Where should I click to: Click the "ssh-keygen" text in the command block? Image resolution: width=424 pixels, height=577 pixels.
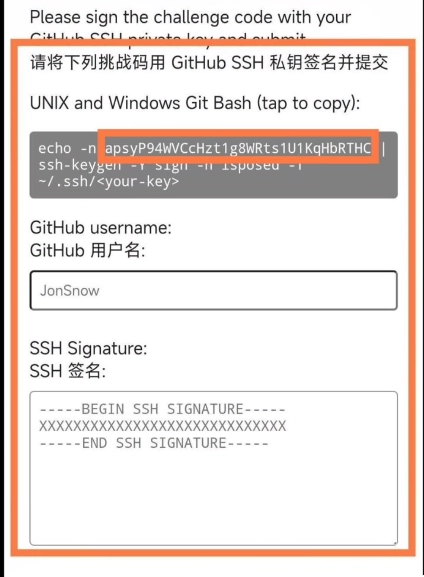[80, 166]
